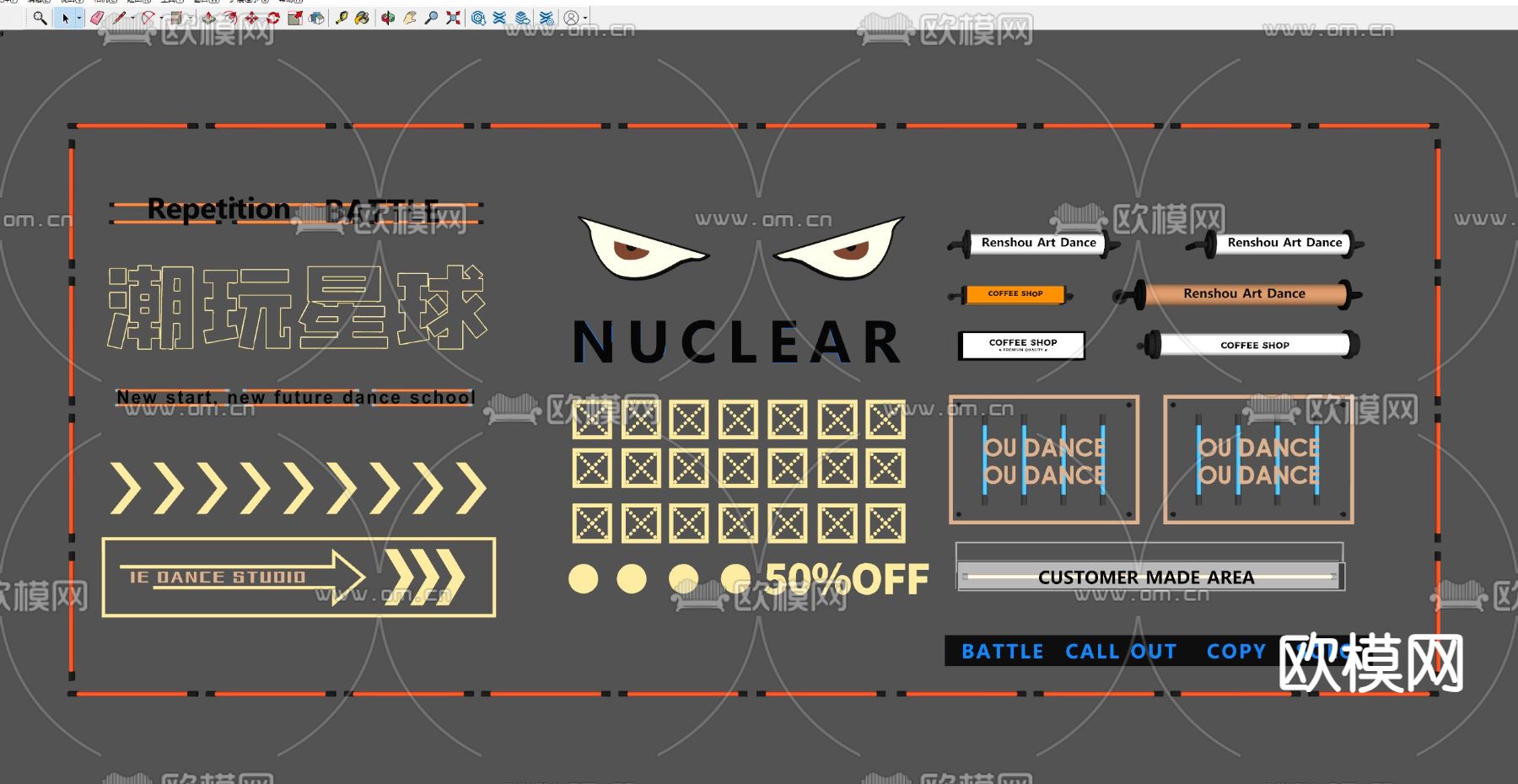Activate the Zoom tool beside the Pan hand
This screenshot has width=1518, height=784.
tap(431, 18)
